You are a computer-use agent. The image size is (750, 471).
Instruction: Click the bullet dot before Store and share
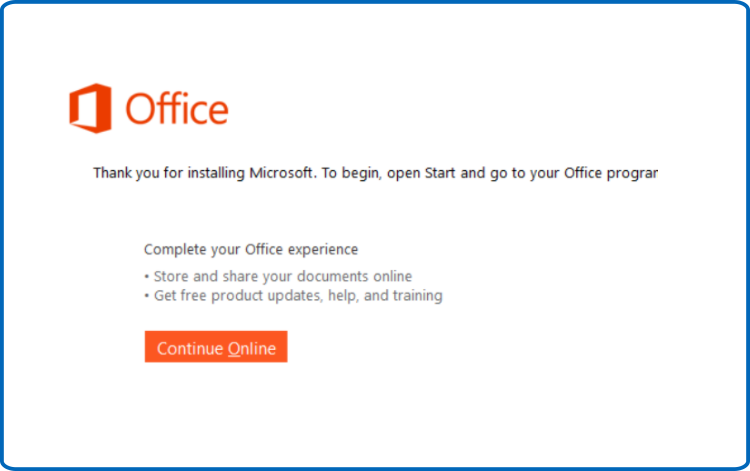147,277
